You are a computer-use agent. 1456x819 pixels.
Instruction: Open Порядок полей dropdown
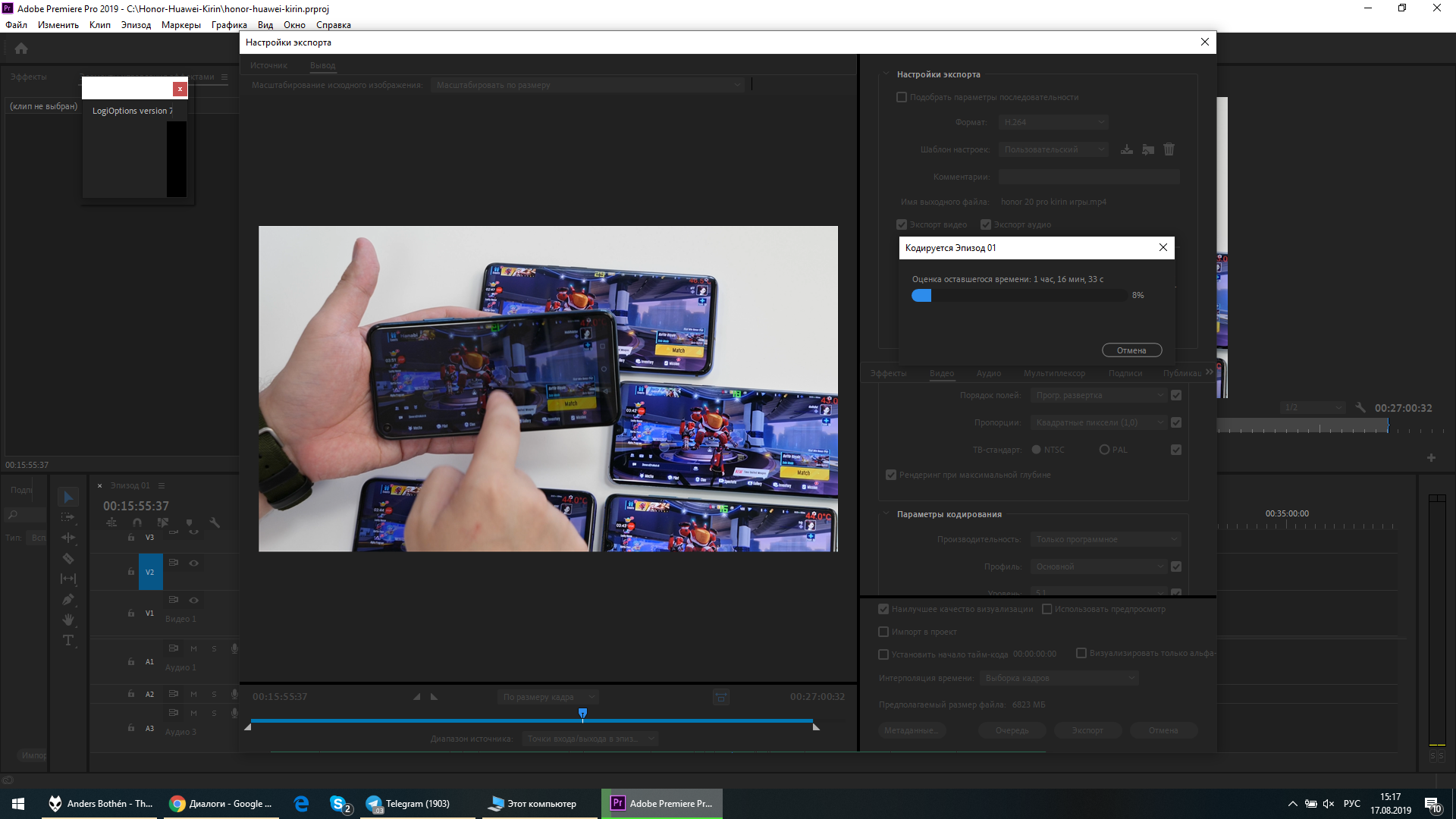pos(1098,395)
